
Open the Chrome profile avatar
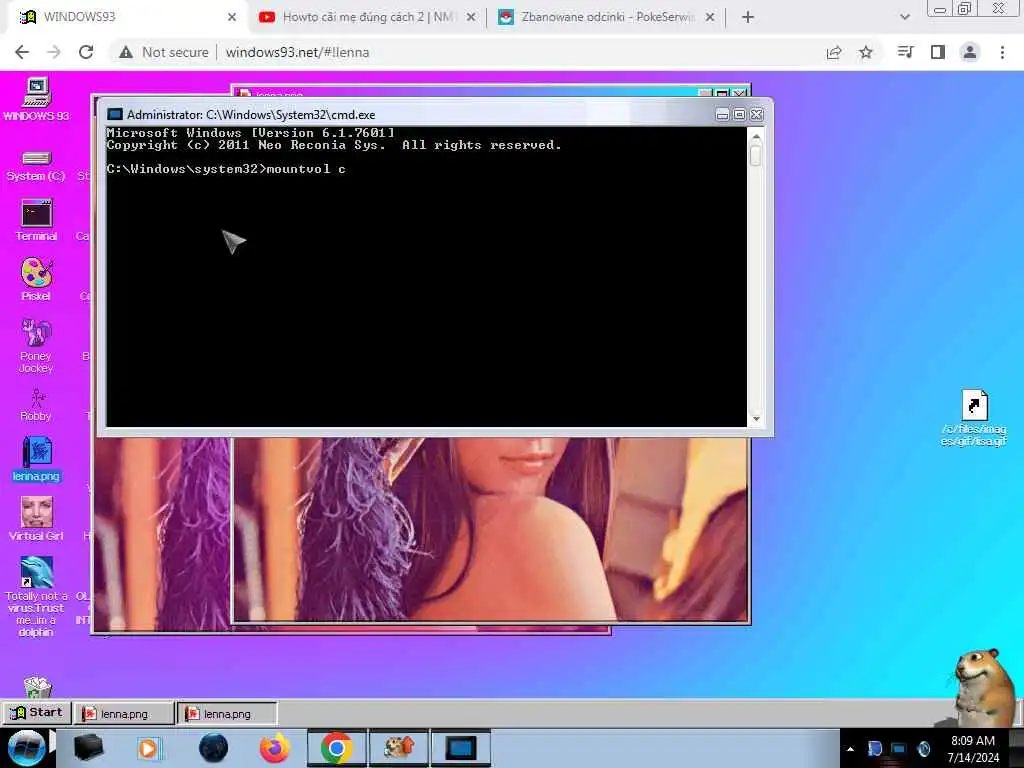[970, 52]
